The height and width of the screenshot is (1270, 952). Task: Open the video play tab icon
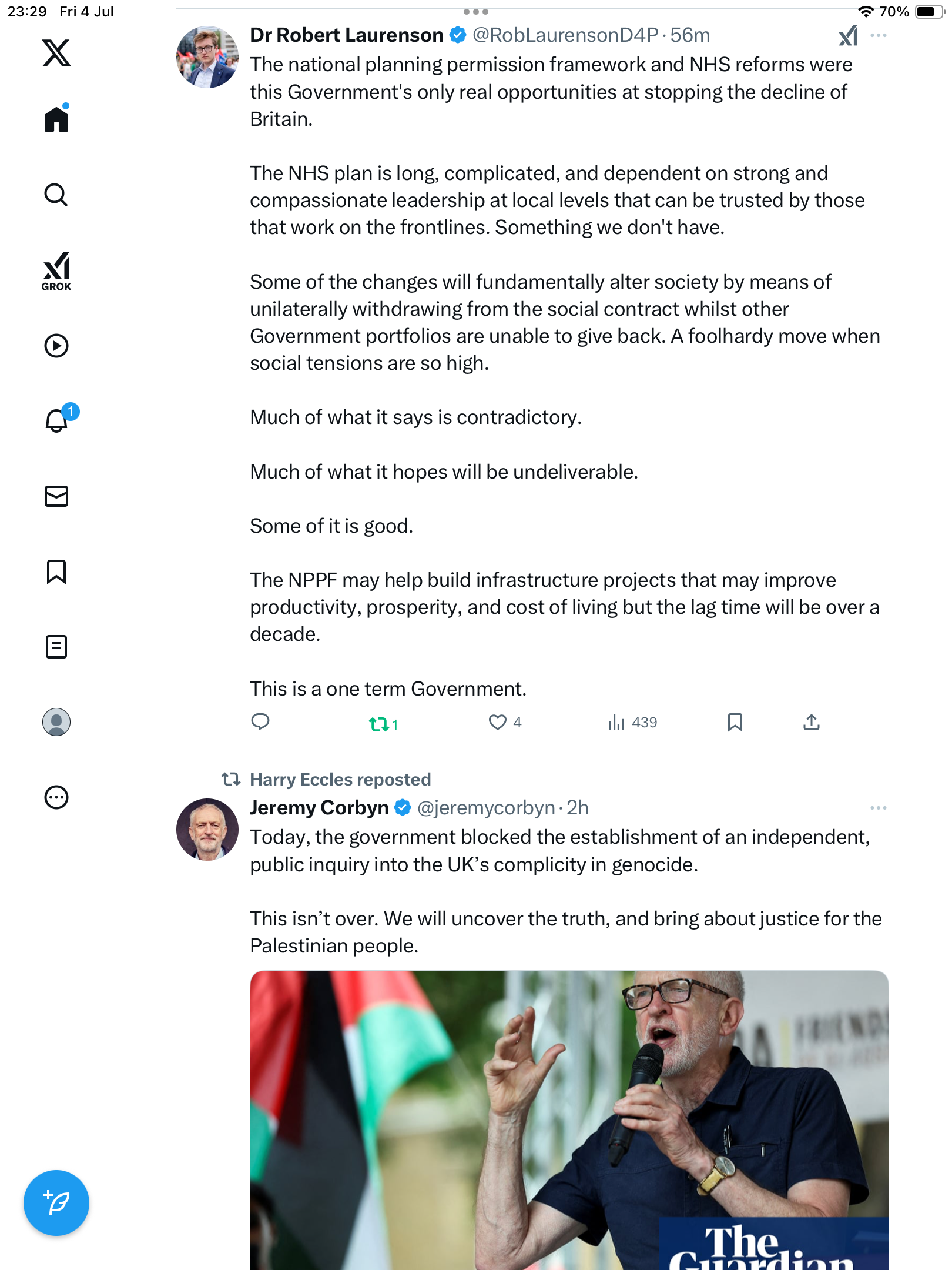click(x=56, y=346)
